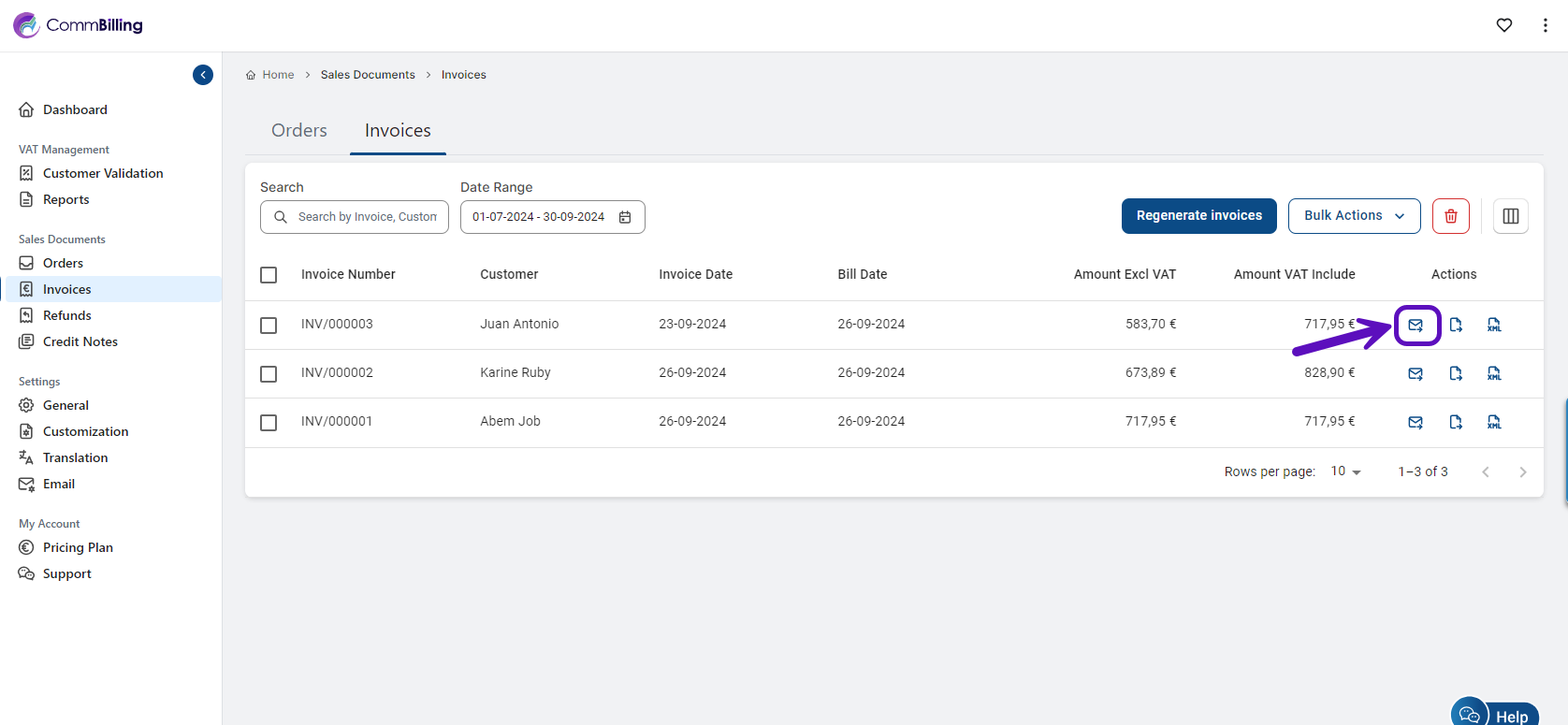
Task: Switch to the Orders tab
Action: (299, 131)
